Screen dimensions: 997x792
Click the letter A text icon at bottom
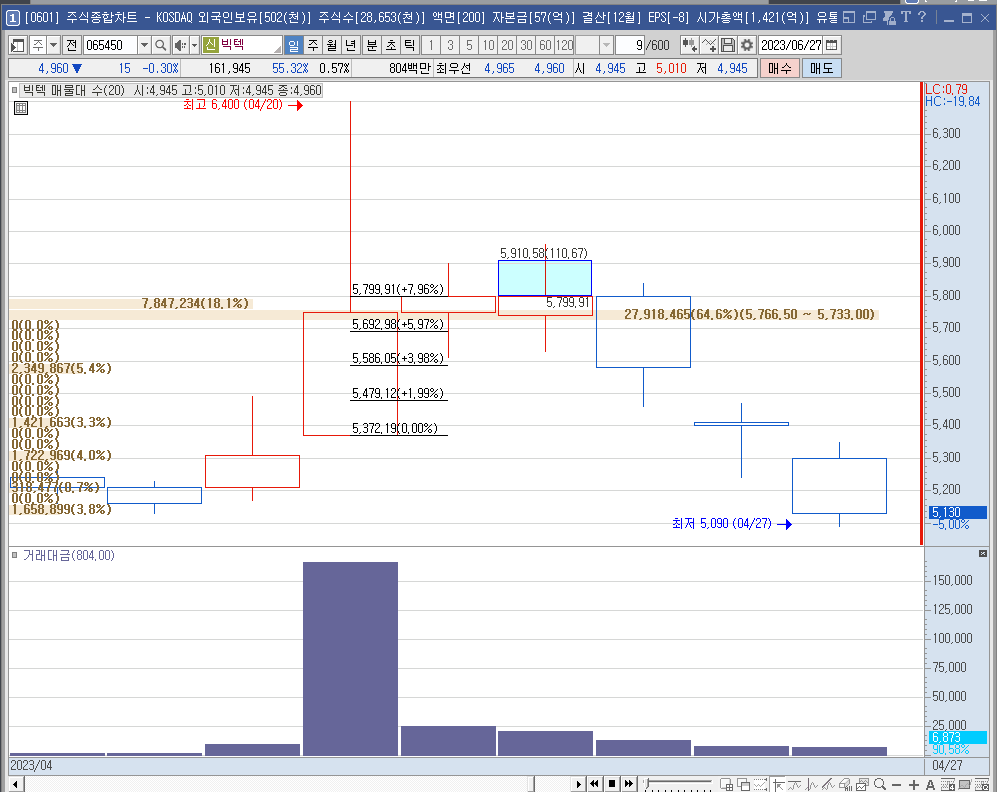[x=930, y=785]
